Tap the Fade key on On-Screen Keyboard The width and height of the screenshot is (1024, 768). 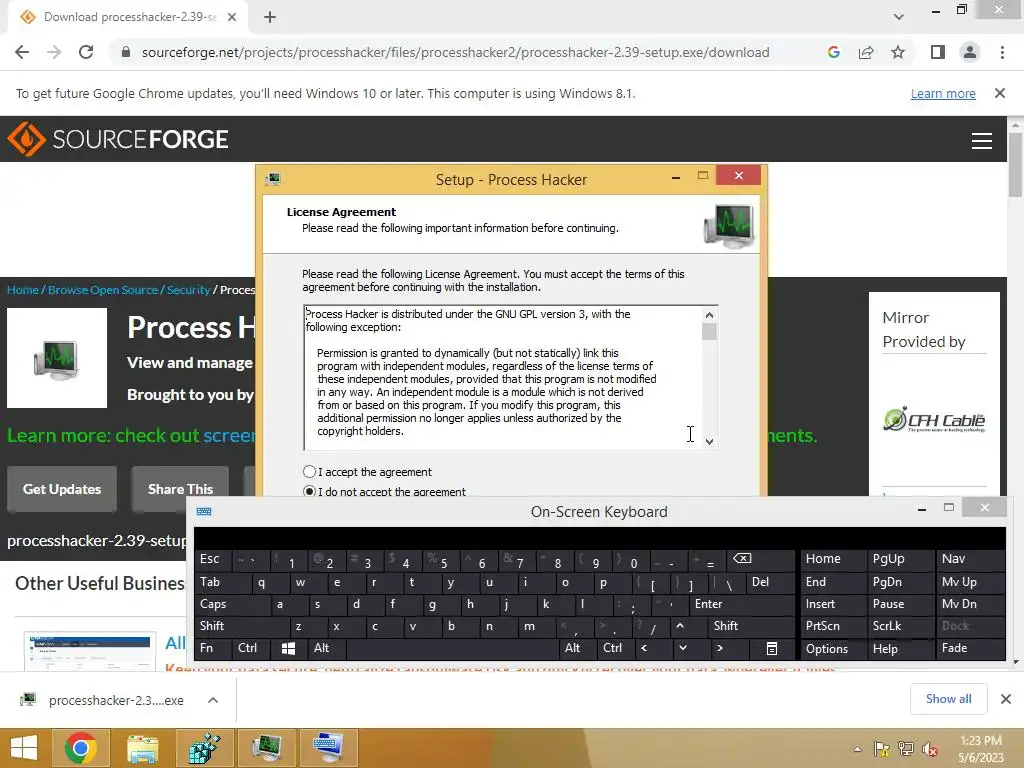pyautogui.click(x=970, y=648)
